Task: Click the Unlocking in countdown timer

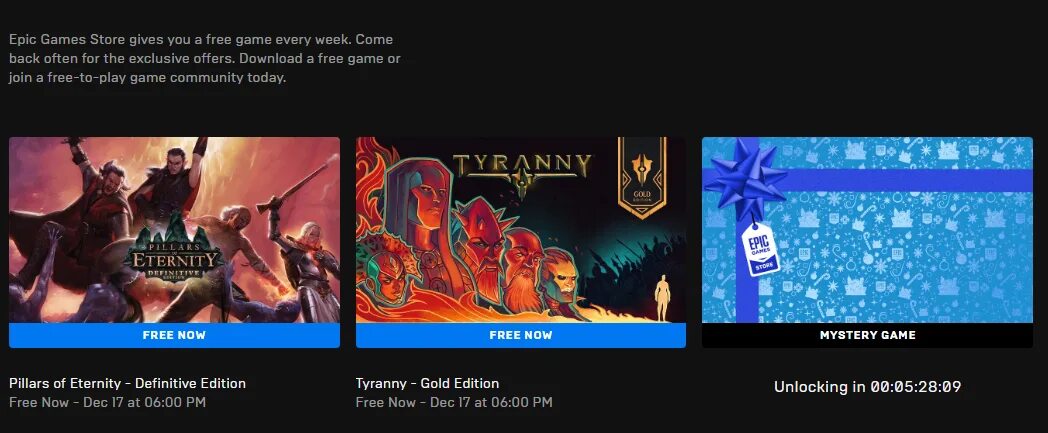Action: [x=867, y=386]
